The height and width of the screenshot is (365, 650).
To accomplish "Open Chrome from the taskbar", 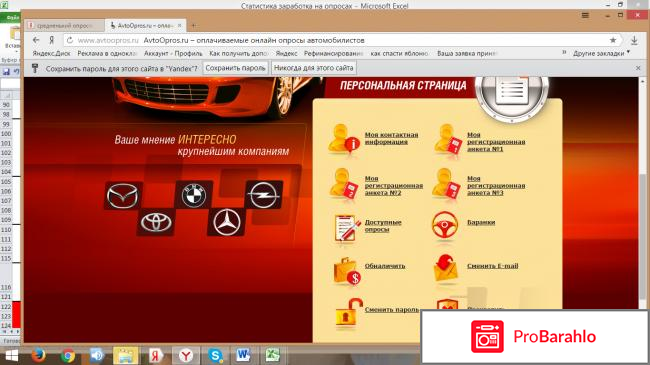I will point(68,355).
